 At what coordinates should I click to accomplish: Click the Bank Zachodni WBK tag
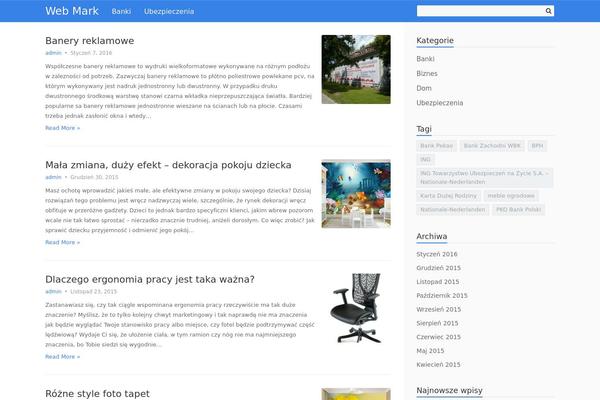point(492,146)
